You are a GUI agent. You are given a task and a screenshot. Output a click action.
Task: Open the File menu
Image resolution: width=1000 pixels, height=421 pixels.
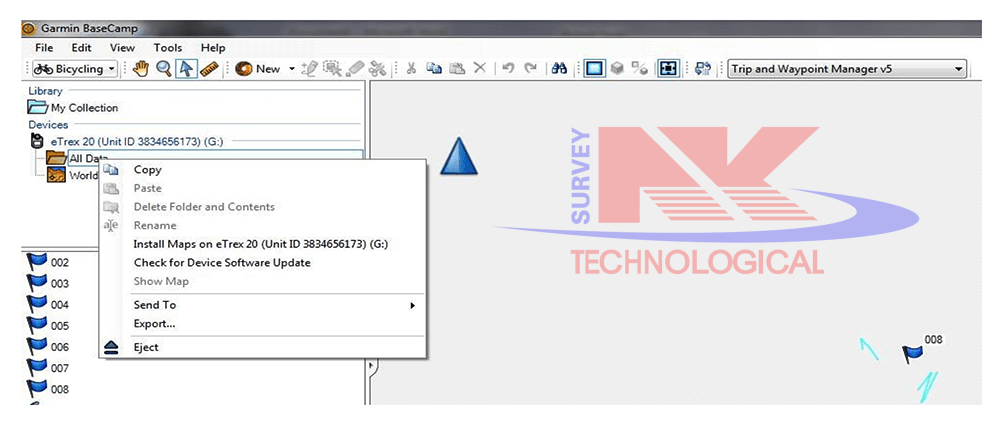[x=44, y=48]
